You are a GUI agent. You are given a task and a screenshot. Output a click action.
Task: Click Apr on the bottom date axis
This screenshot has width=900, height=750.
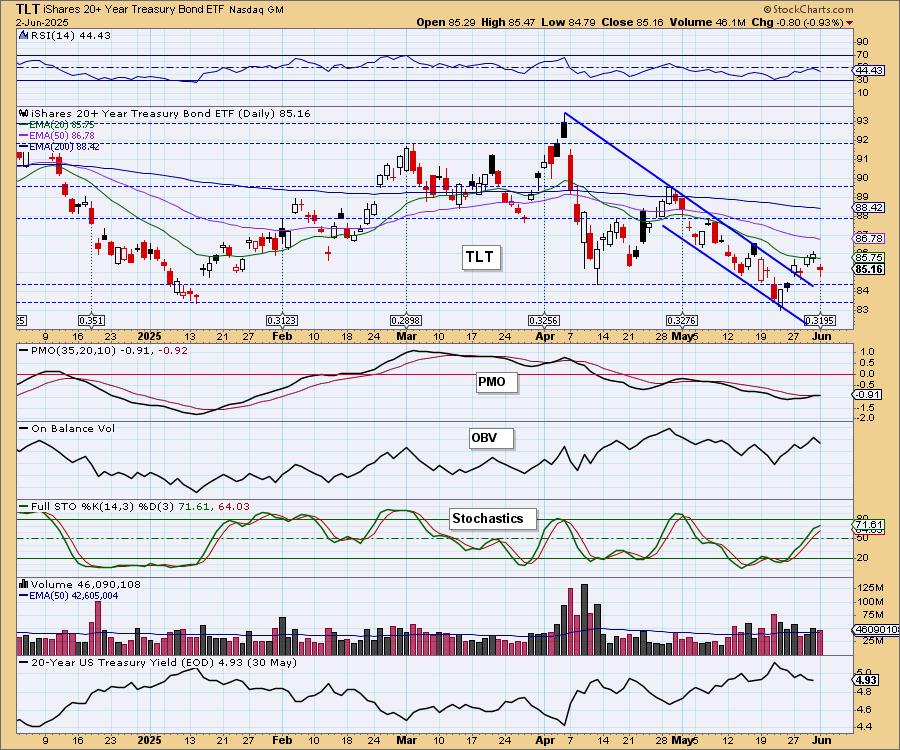(x=545, y=740)
